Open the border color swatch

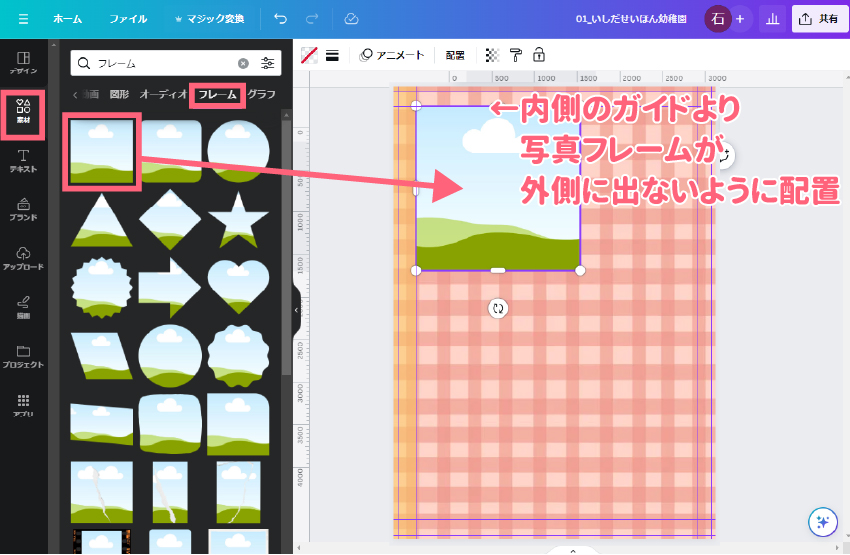(309, 55)
